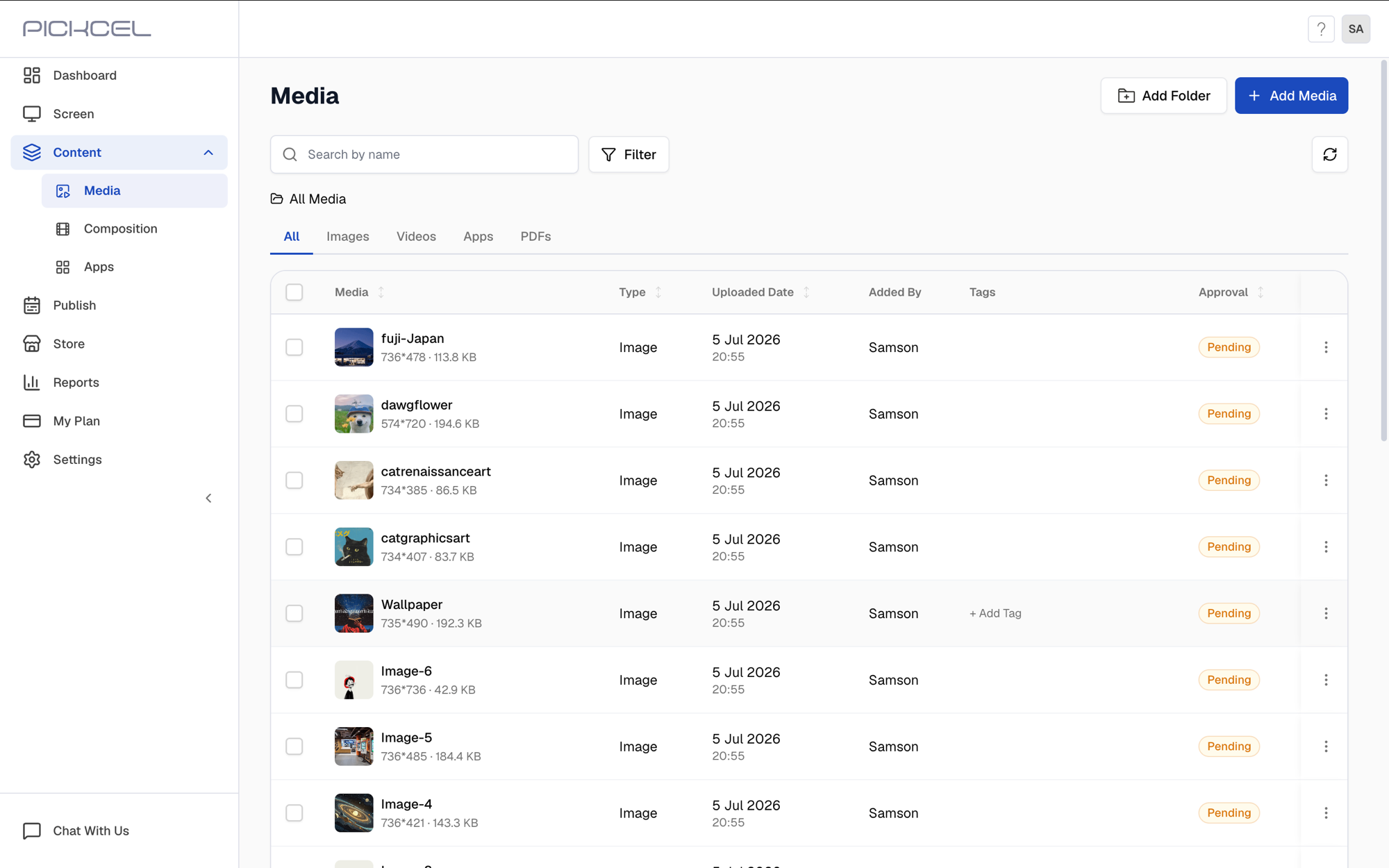
Task: Focus the Search by name field
Action: point(424,154)
